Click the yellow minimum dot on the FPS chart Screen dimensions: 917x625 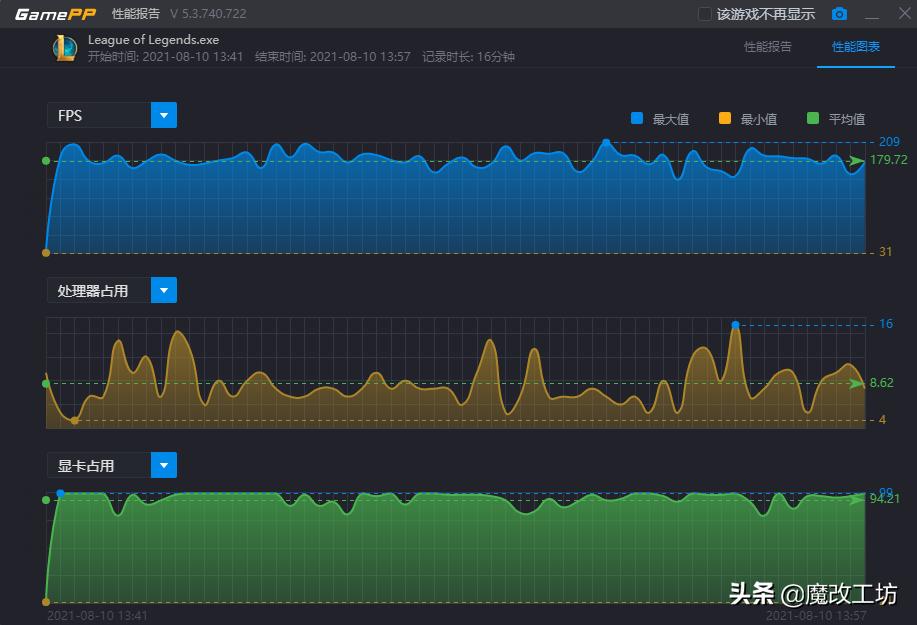[45, 250]
